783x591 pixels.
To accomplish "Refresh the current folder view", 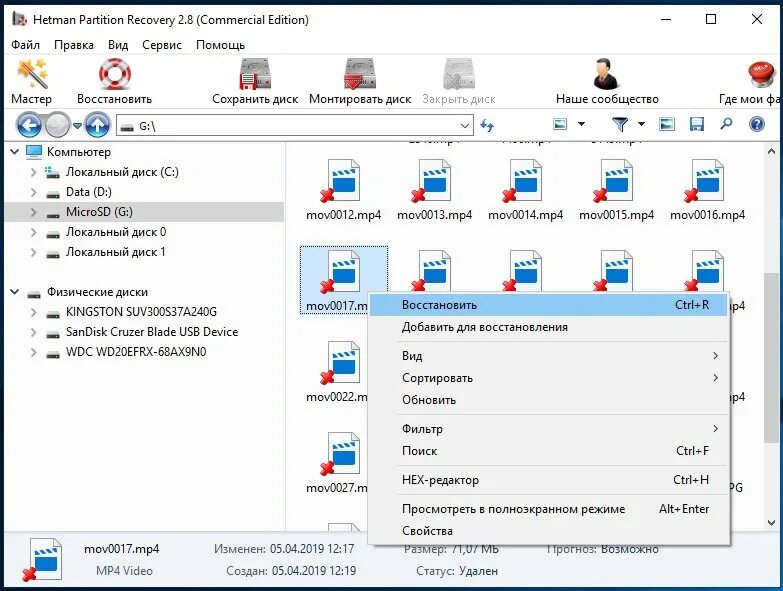I will point(487,125).
